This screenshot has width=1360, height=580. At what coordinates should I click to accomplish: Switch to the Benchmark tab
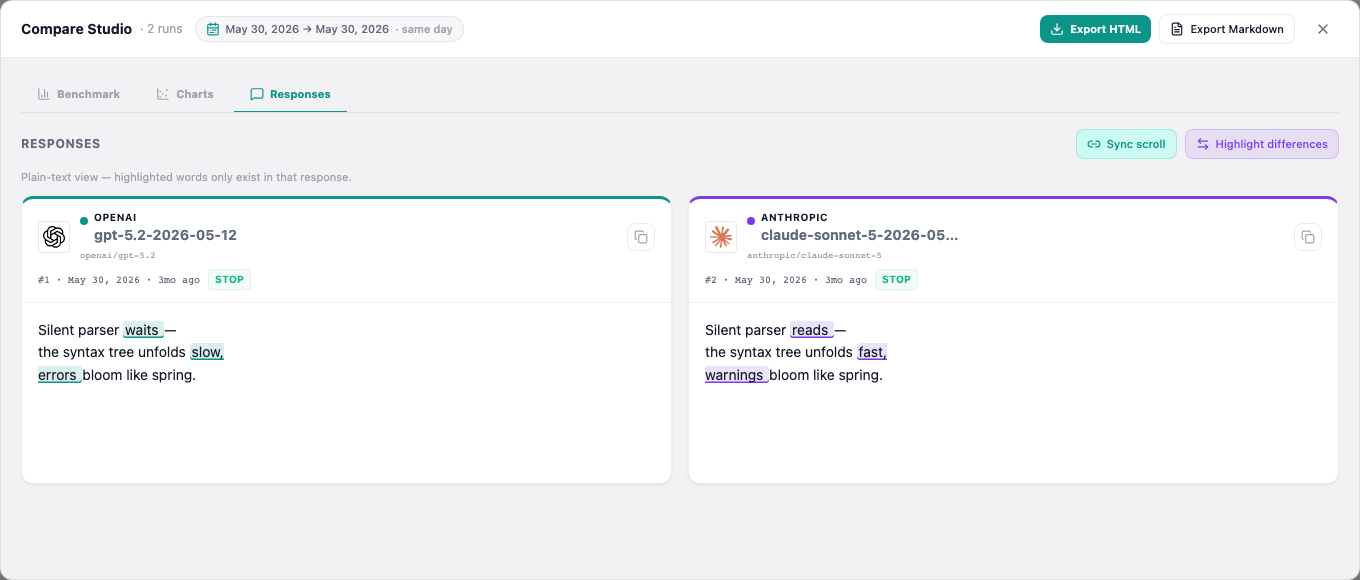78,94
